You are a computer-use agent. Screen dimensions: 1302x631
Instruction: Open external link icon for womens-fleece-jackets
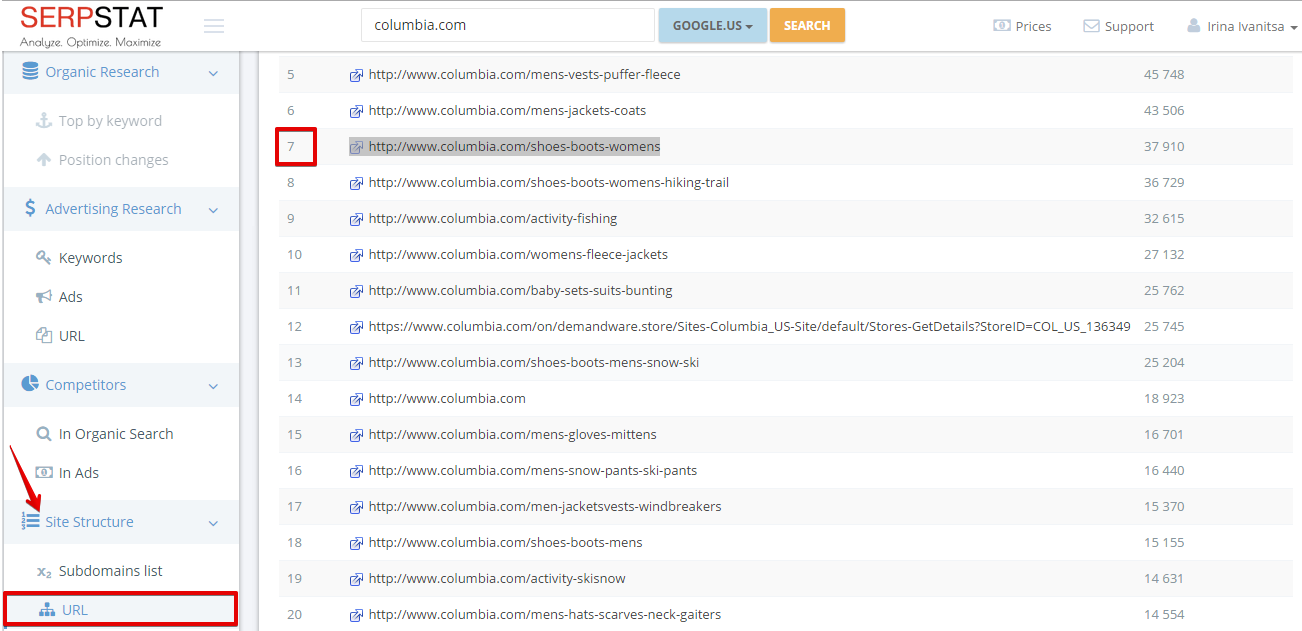point(356,255)
